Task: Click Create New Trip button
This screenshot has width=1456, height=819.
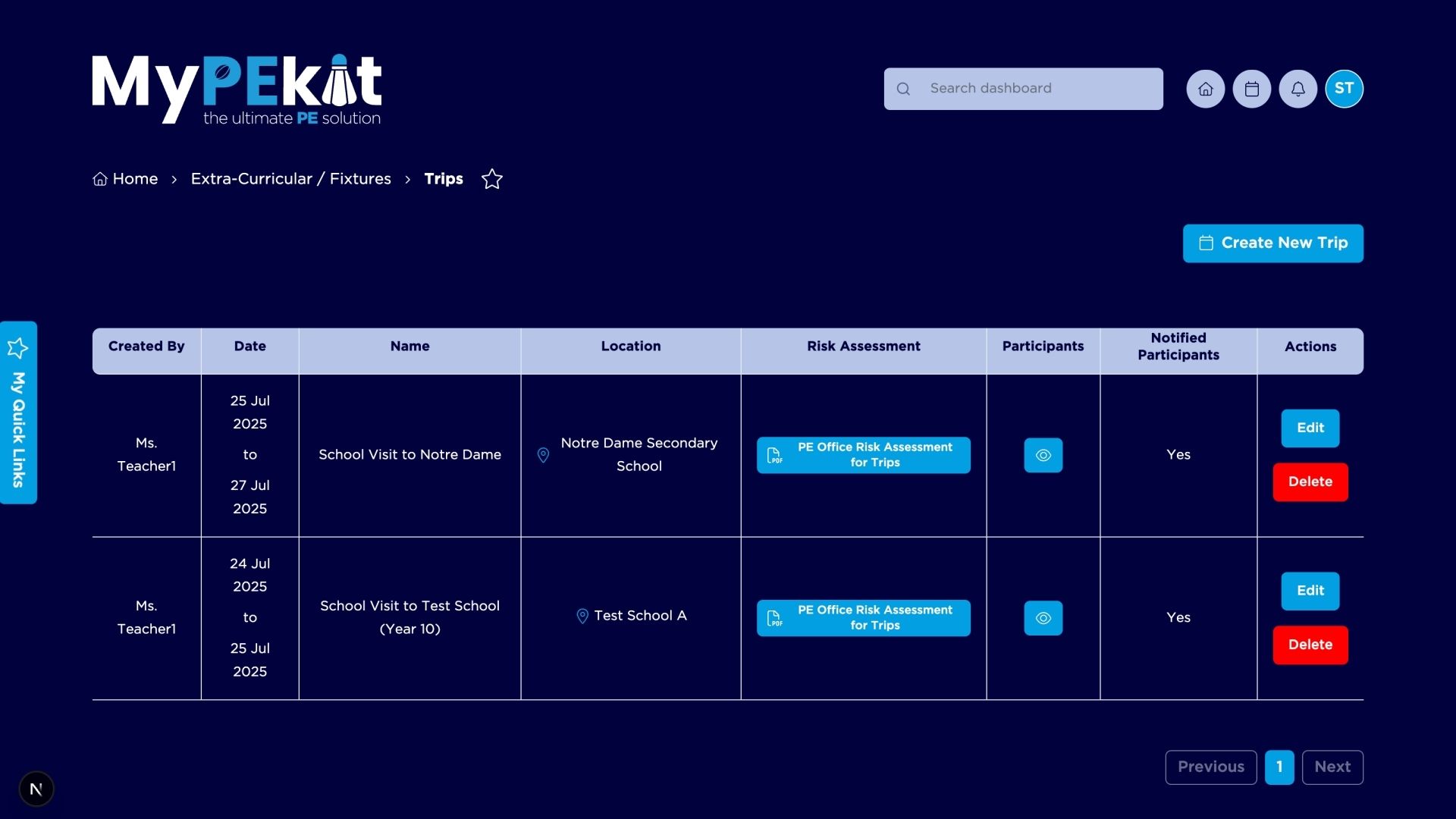Action: 1272,243
